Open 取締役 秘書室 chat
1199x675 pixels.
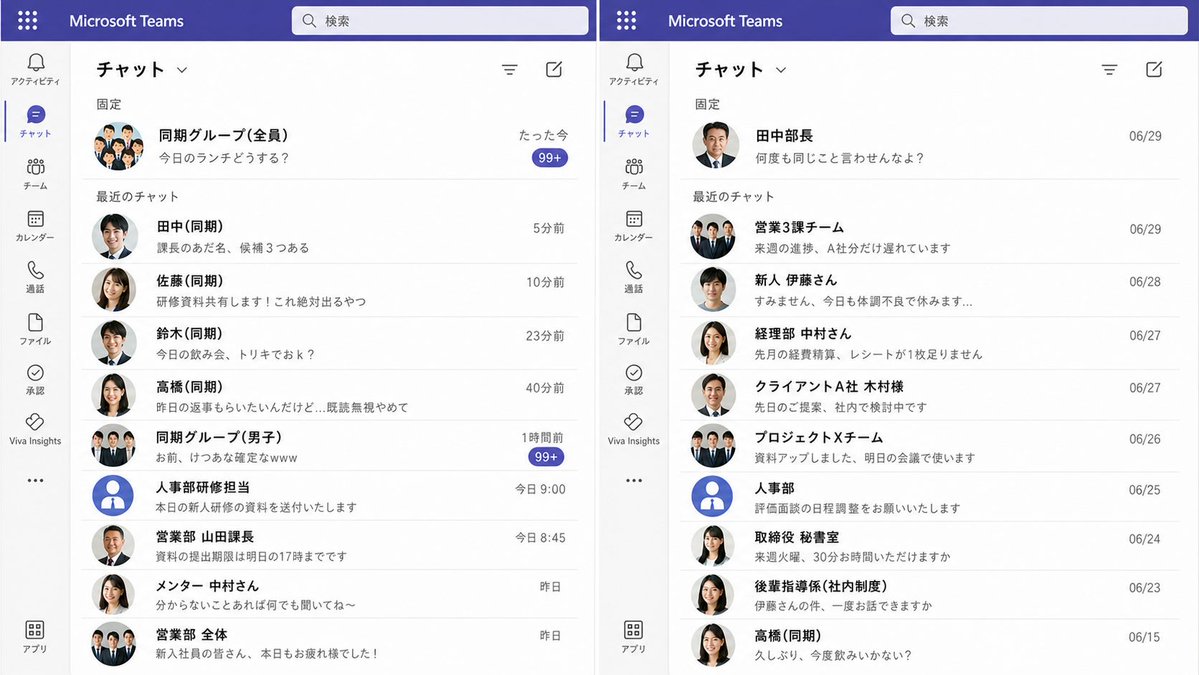[x=929, y=547]
